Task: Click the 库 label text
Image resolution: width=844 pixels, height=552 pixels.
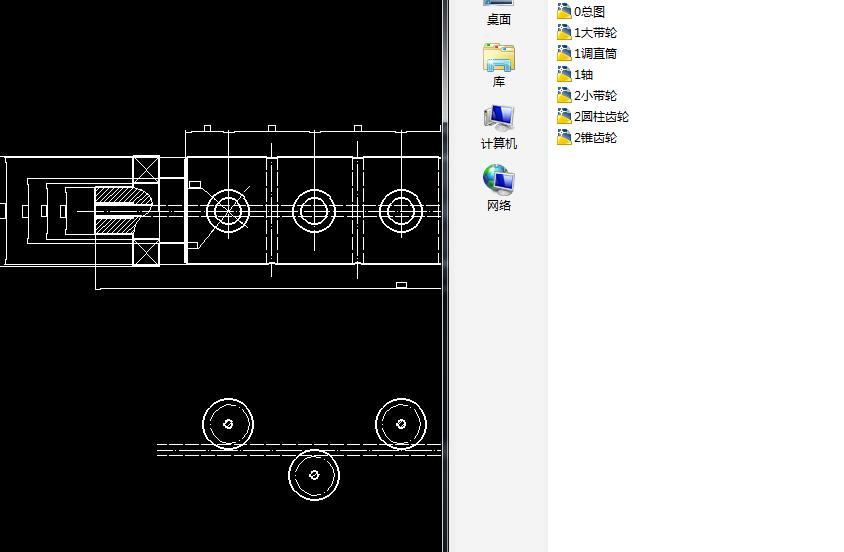Action: (x=498, y=82)
